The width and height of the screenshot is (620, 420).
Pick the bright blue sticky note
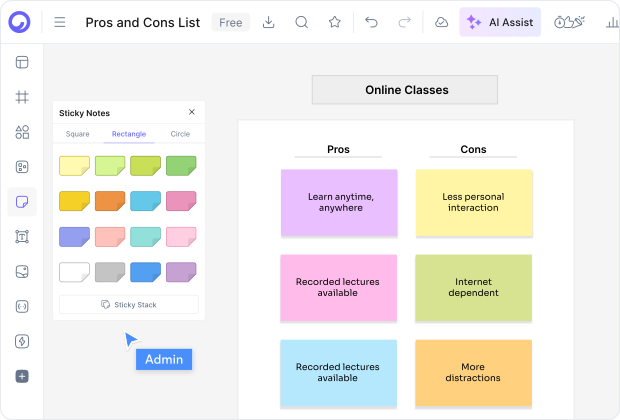click(146, 272)
